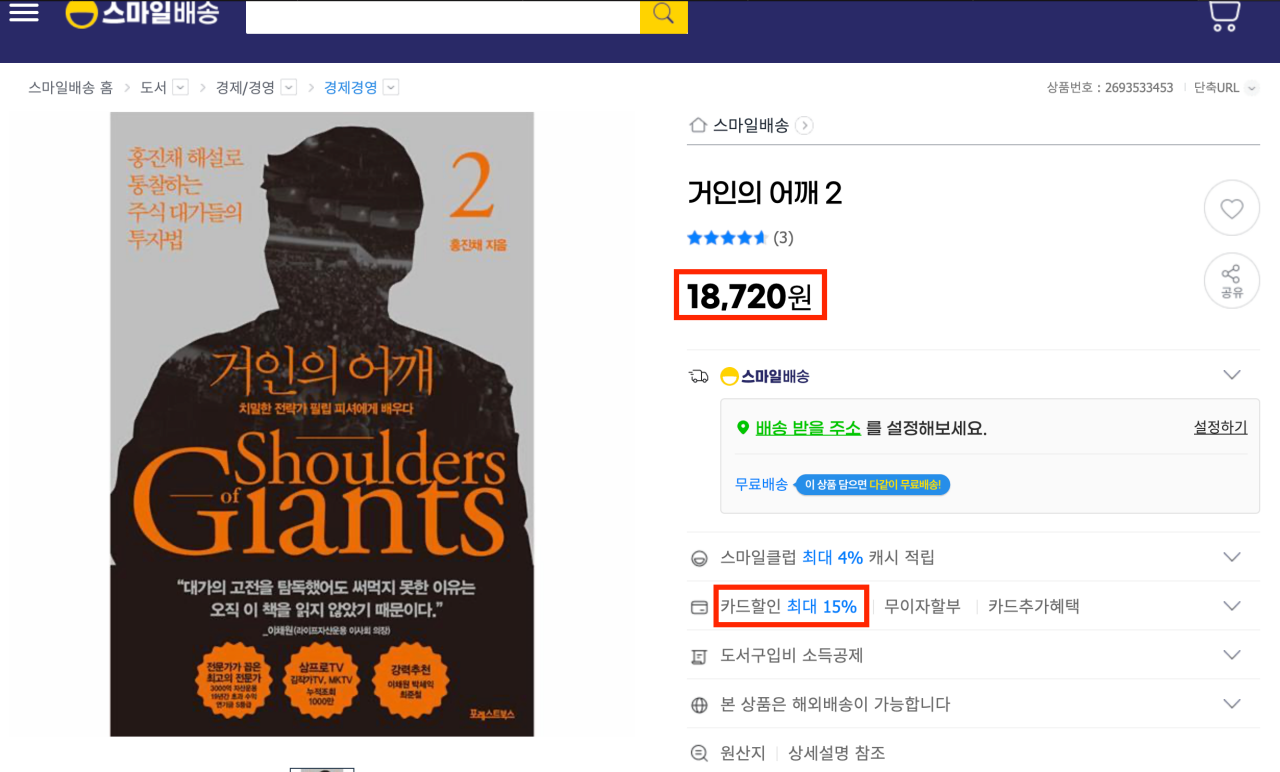Screen dimensions: 1280x772
Task: Click the 상세설명 참조 text
Action: (837, 753)
